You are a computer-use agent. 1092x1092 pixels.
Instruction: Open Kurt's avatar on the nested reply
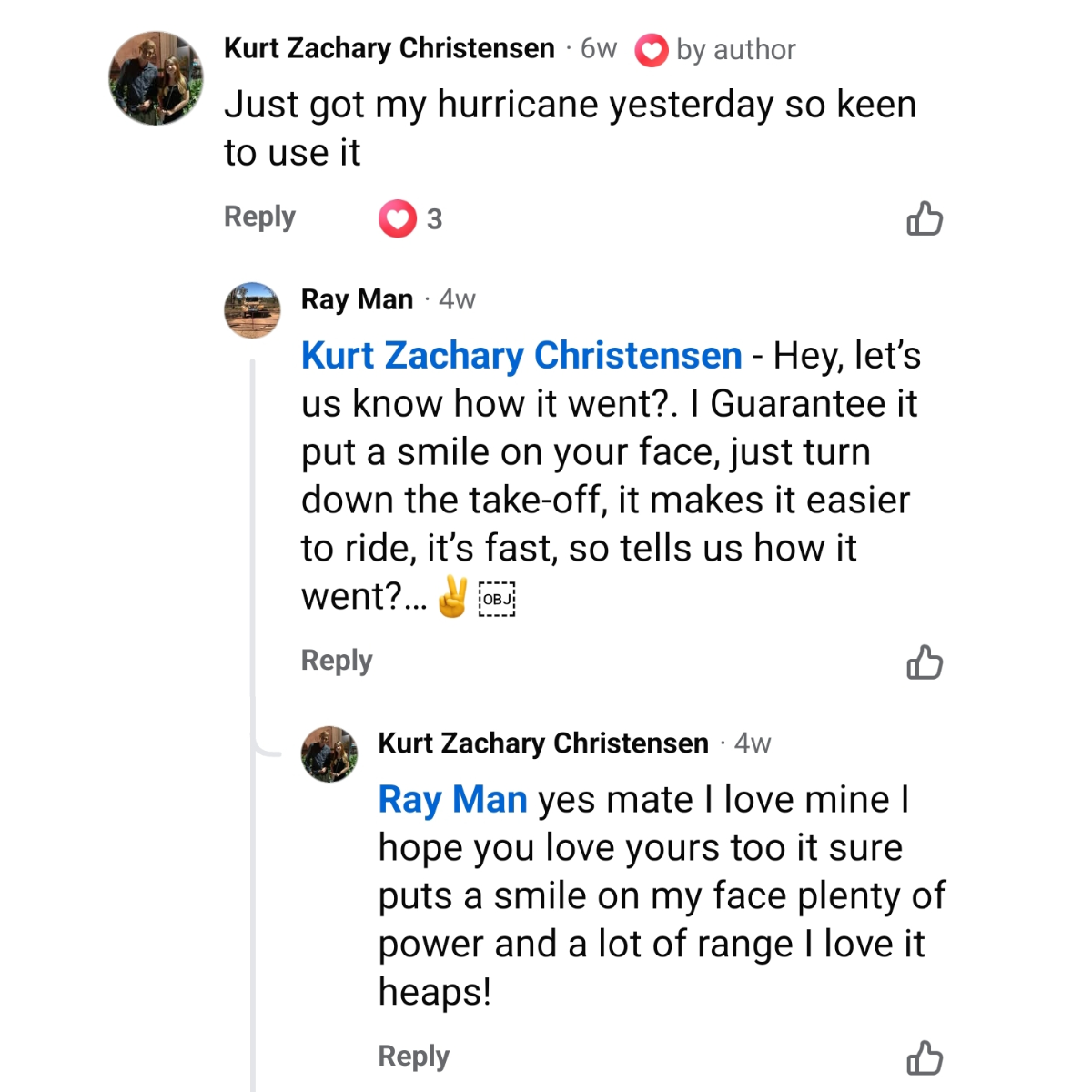(x=329, y=753)
